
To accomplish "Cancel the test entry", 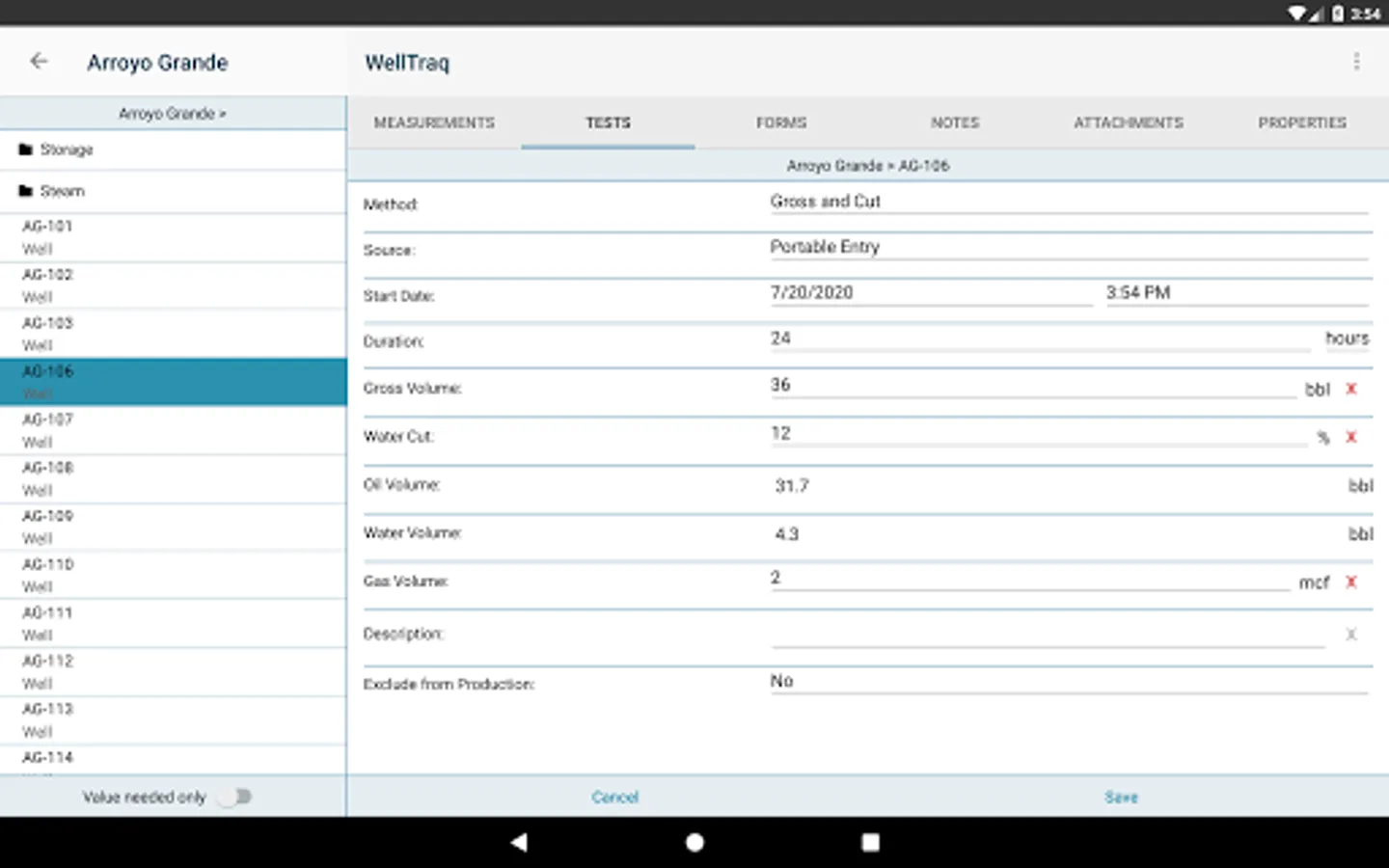I will click(x=615, y=797).
